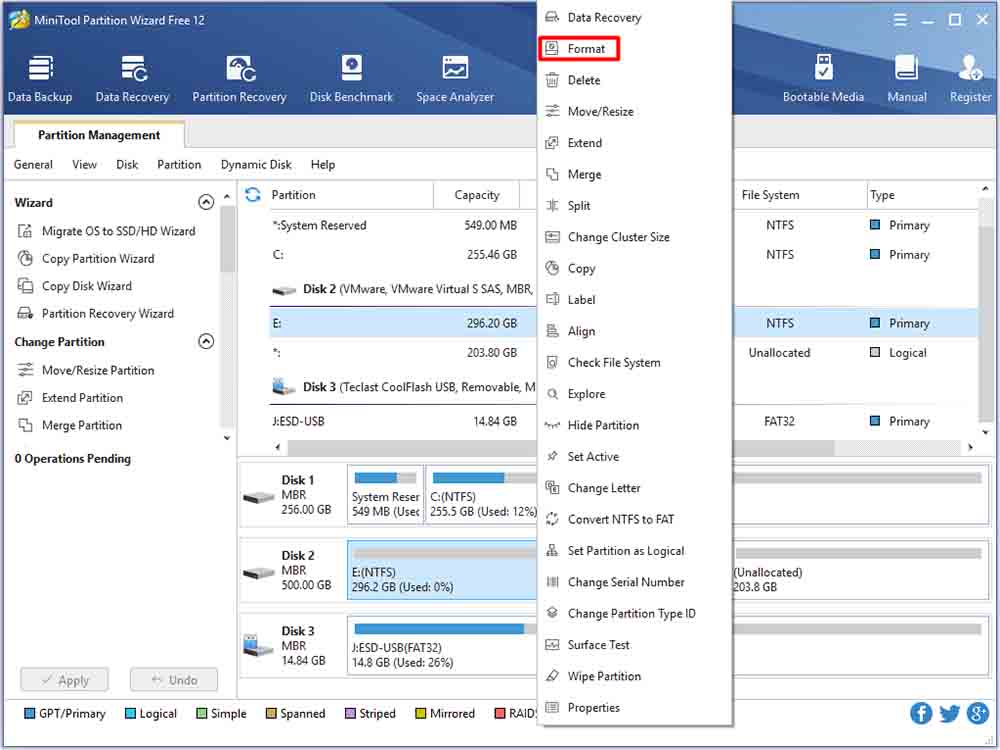Open the Google Plus share icon
Image resolution: width=1000 pixels, height=750 pixels.
(x=978, y=713)
